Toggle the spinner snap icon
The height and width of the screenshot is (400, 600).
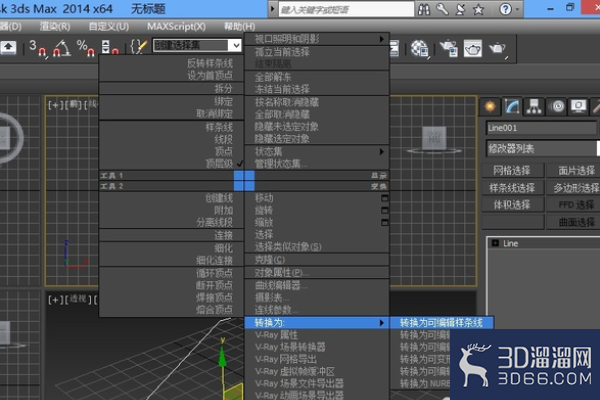(110, 49)
